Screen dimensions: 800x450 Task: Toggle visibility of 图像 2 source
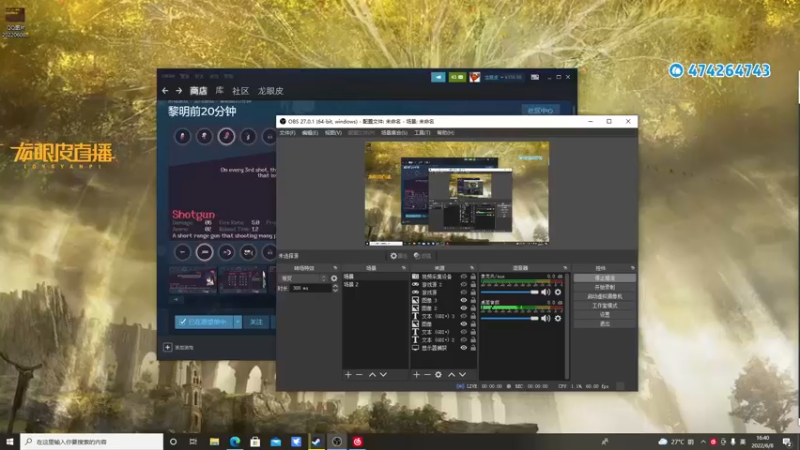(463, 308)
